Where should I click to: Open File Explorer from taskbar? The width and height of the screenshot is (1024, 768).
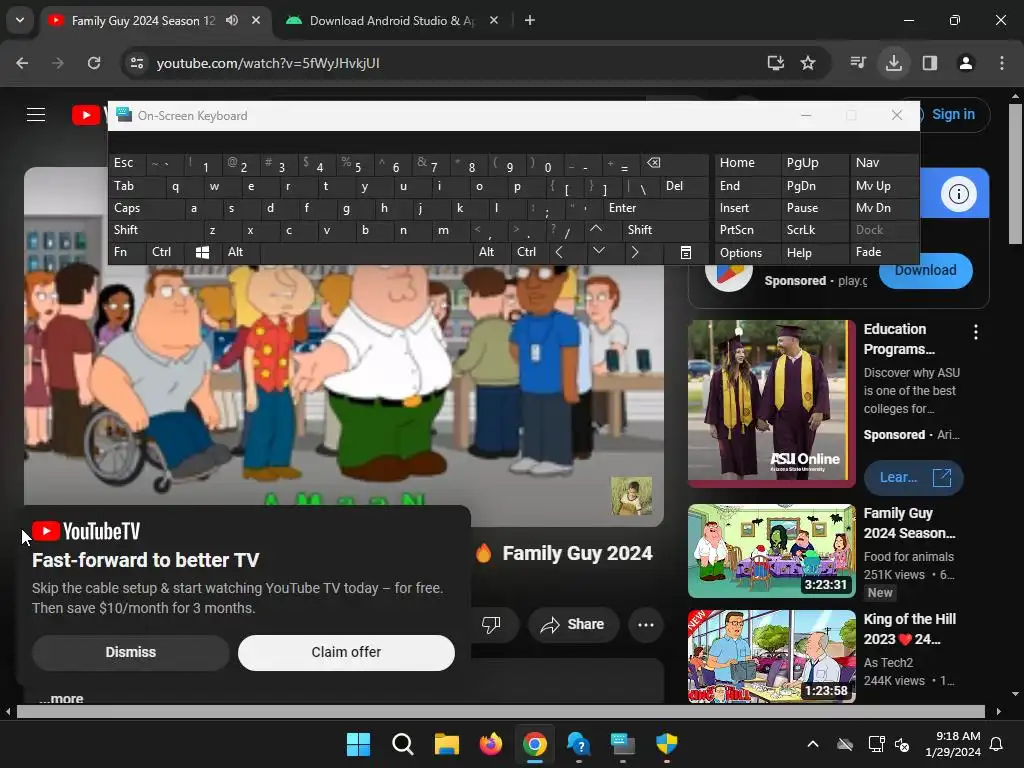pyautogui.click(x=447, y=744)
